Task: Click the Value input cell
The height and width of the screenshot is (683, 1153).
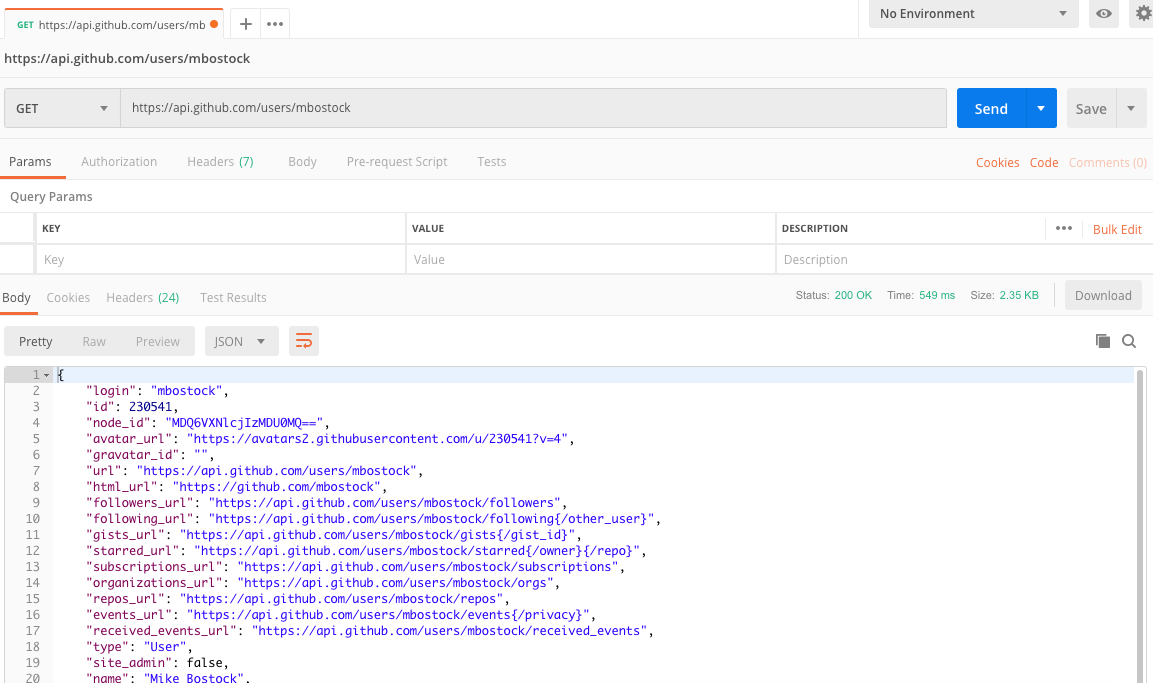Action: (590, 260)
